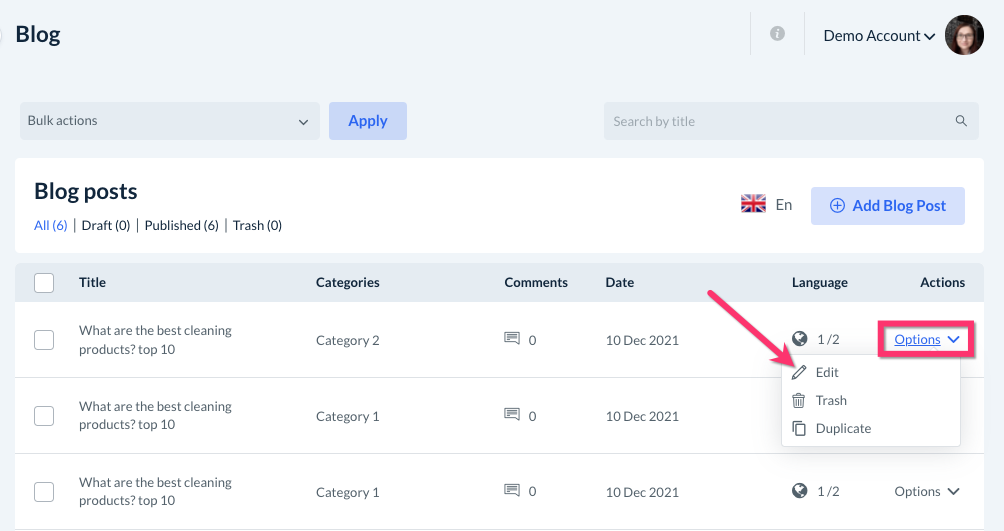Check the second blog post checkbox

click(44, 416)
